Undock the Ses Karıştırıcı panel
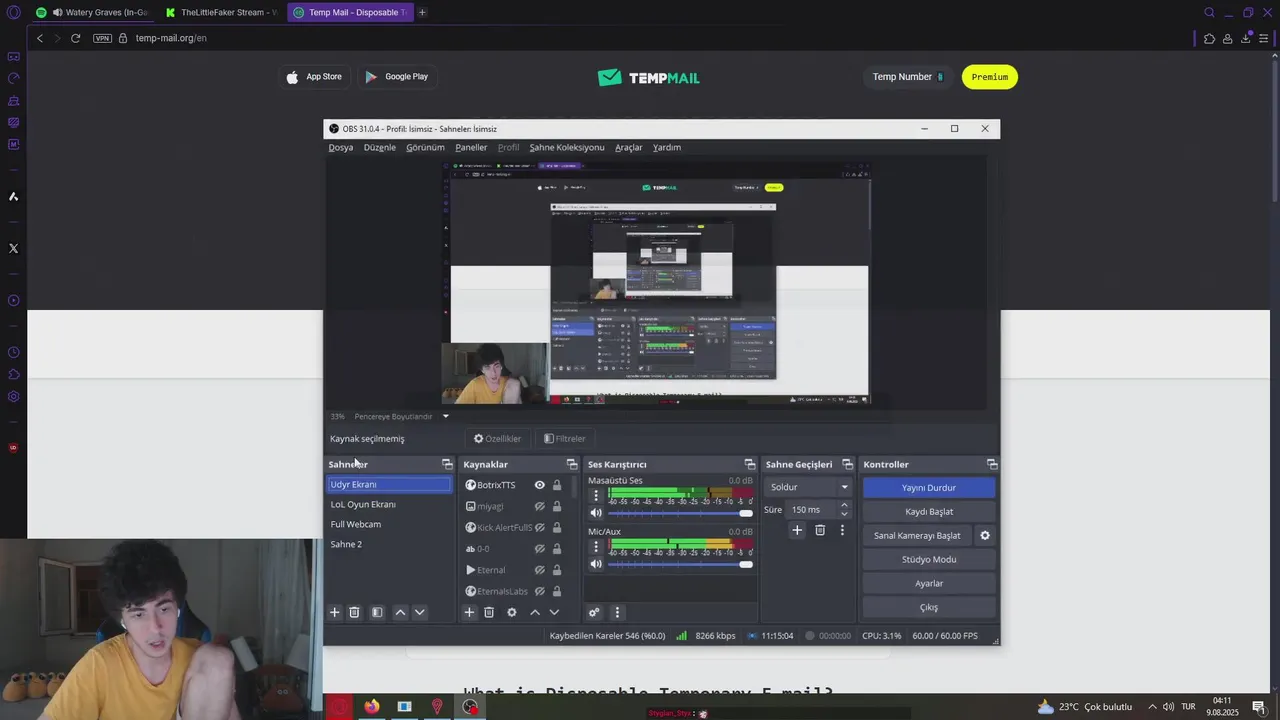The image size is (1280, 720). (x=750, y=464)
